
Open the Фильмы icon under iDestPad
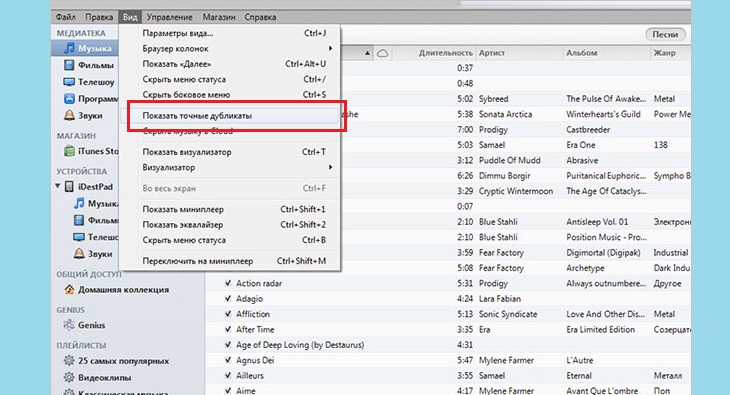click(79, 220)
